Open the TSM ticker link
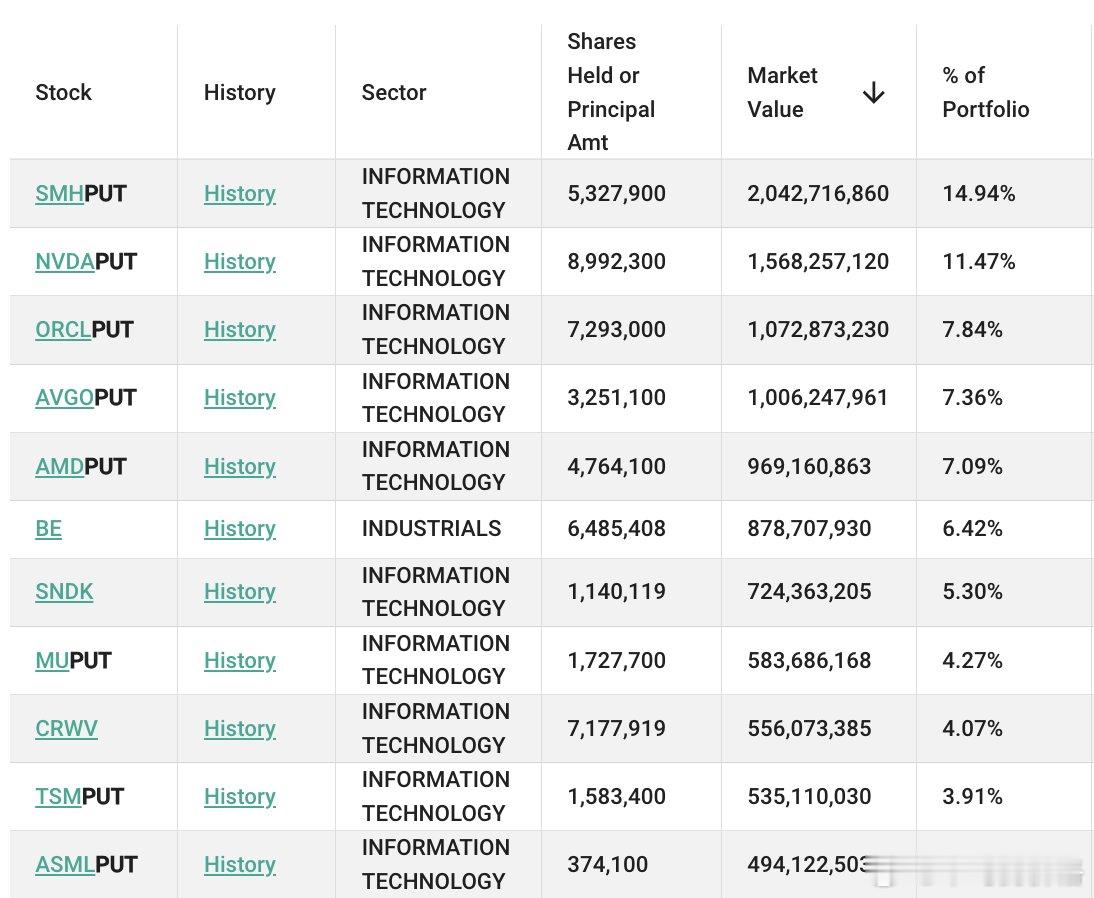The image size is (1094, 898). click(58, 796)
